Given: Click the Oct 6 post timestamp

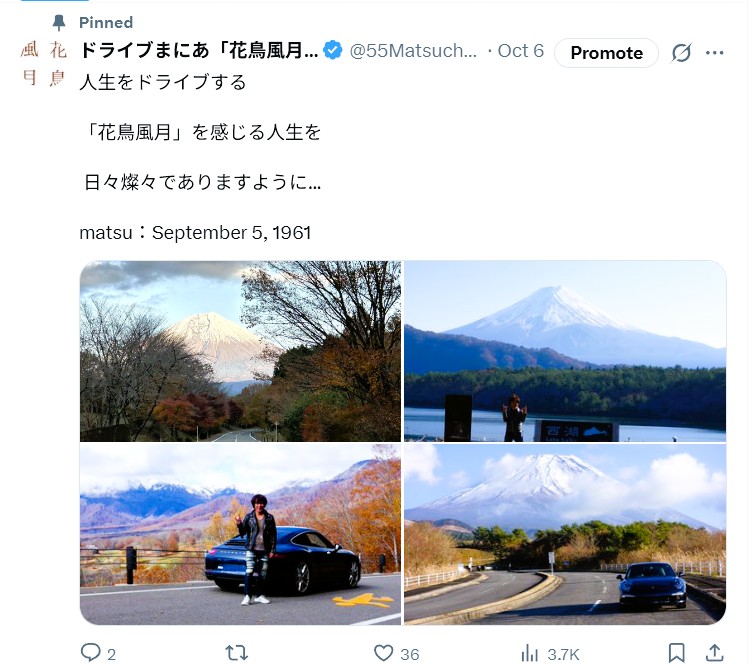Looking at the screenshot, I should point(521,51).
